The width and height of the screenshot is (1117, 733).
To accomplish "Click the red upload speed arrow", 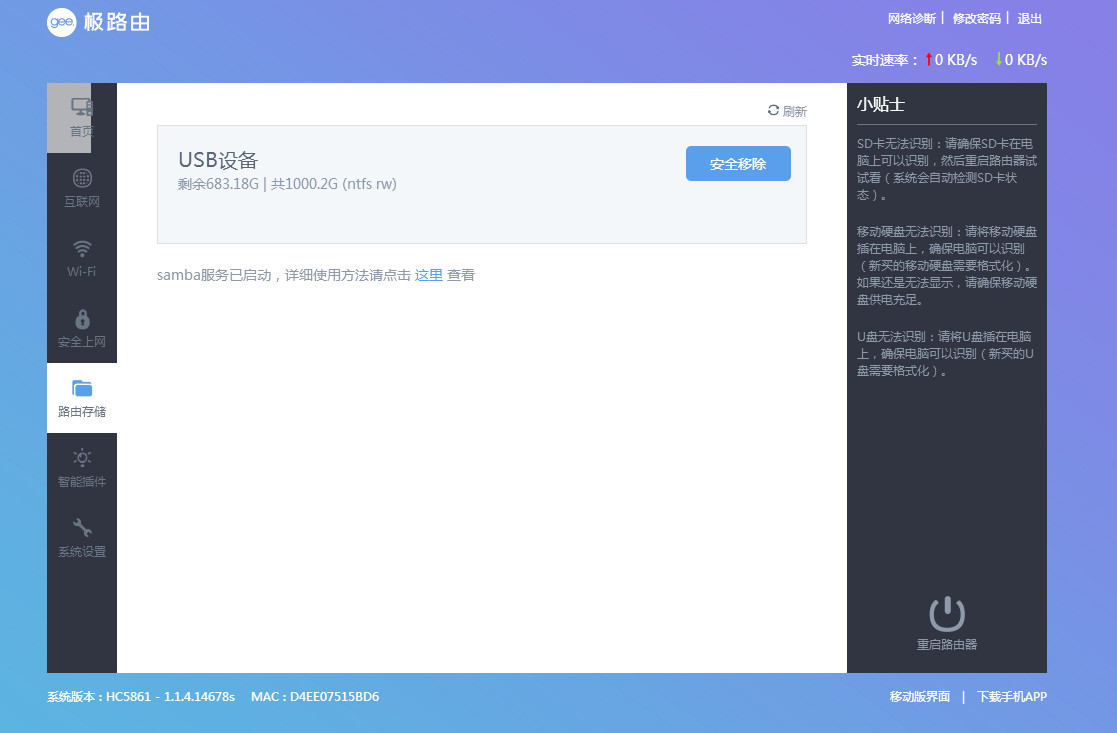I will tap(928, 60).
